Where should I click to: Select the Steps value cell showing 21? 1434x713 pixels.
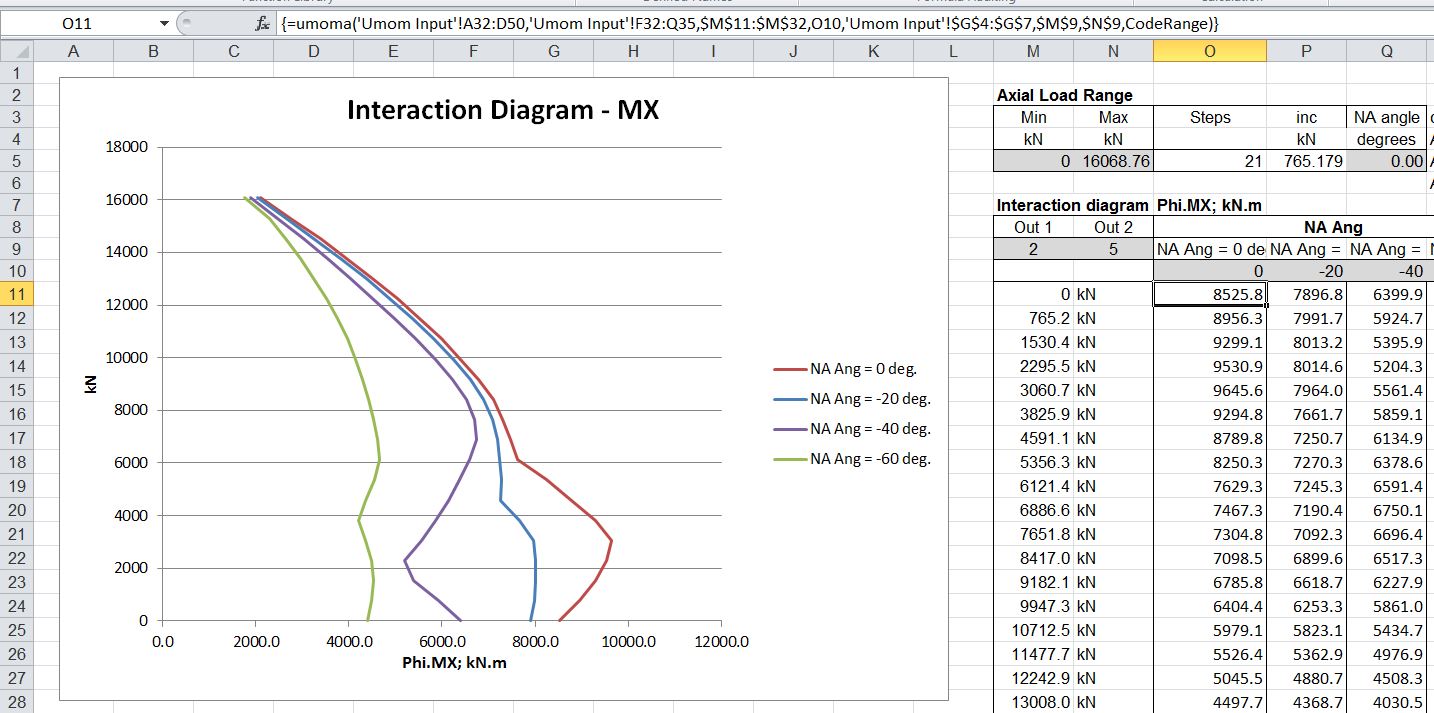coord(1209,161)
